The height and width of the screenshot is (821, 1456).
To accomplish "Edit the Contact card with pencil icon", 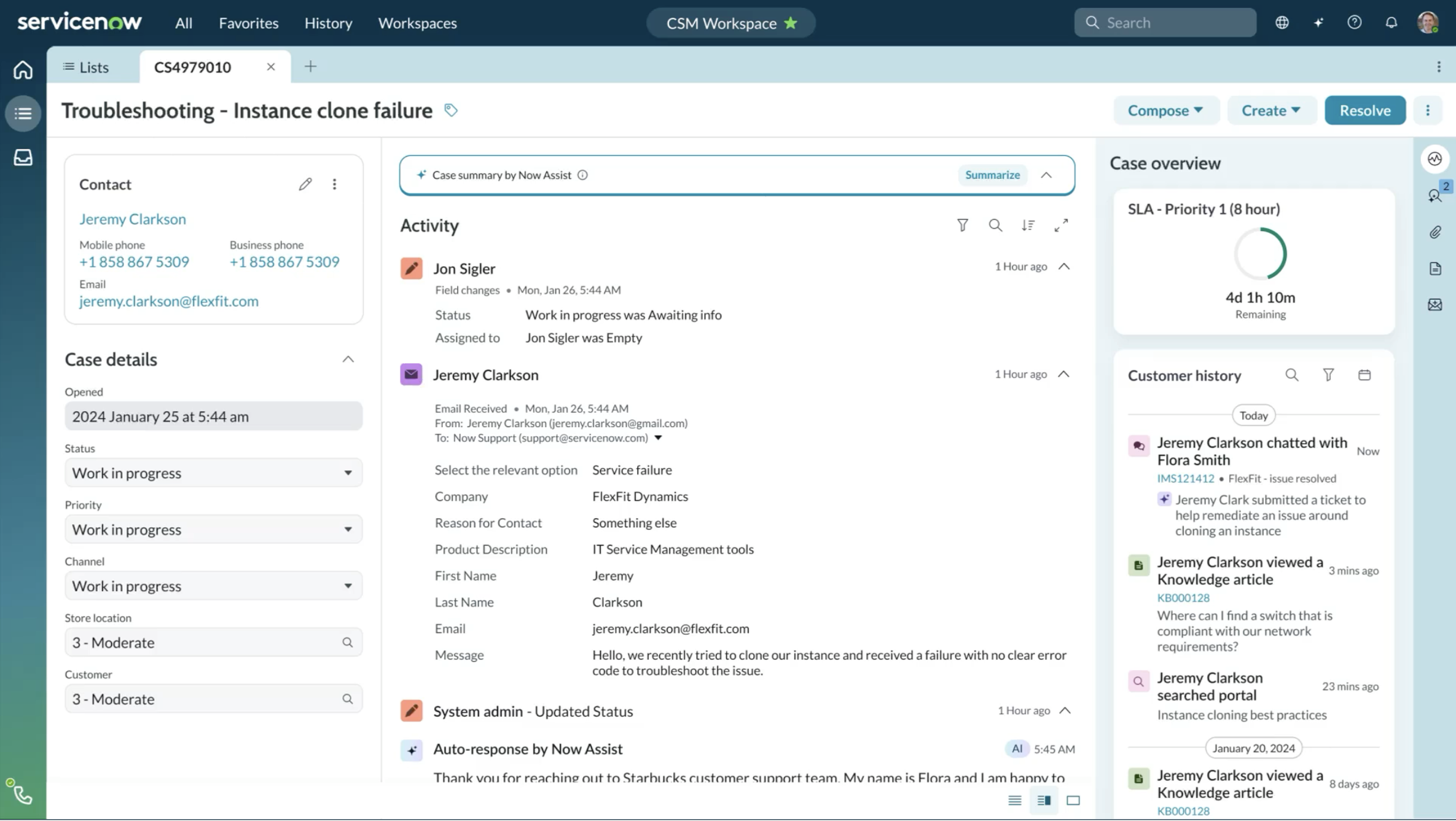I will (305, 184).
